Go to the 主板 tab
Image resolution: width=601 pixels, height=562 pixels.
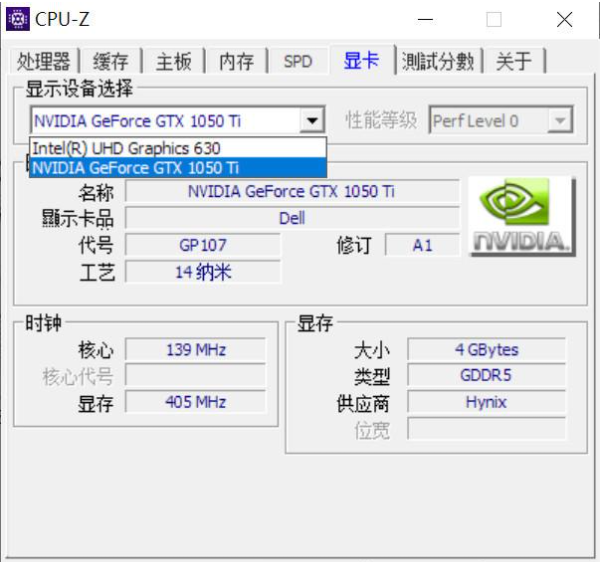click(x=174, y=61)
